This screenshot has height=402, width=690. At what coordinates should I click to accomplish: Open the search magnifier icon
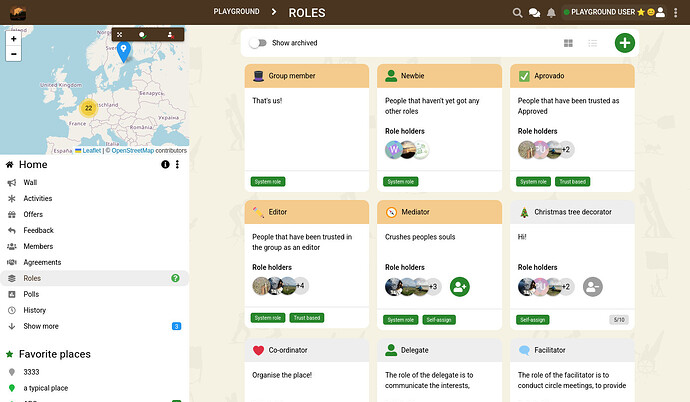pos(518,13)
